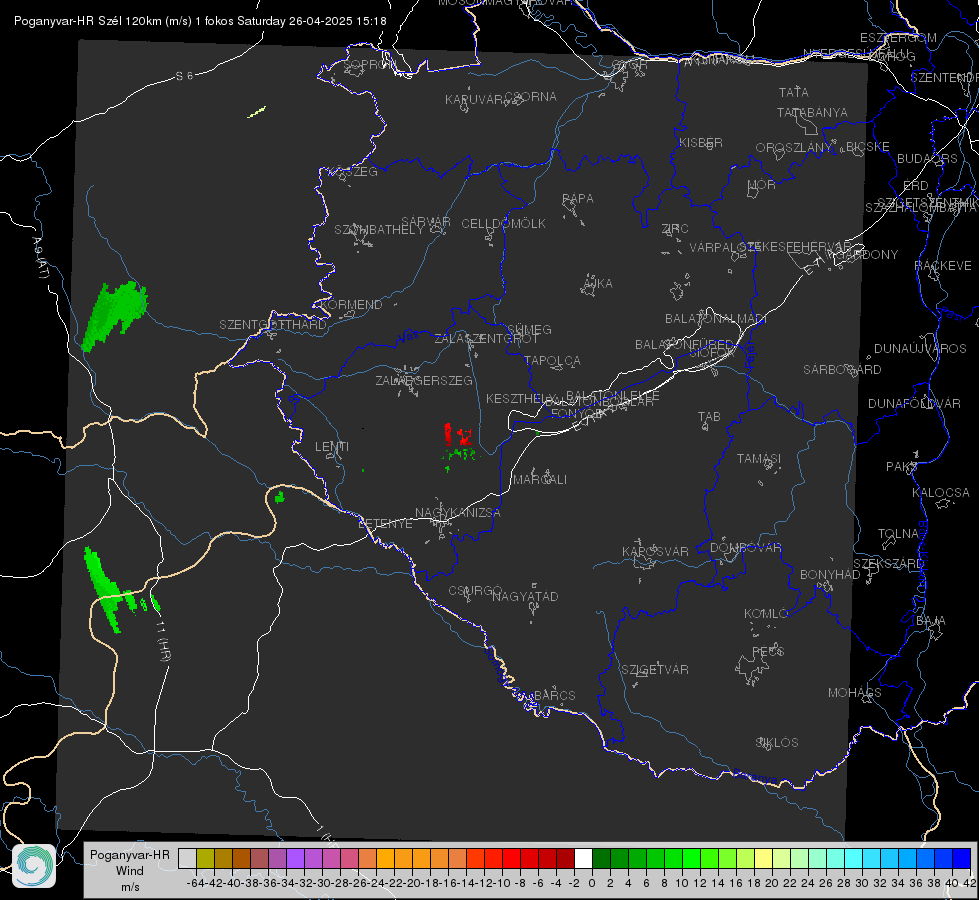Pick the gray swatch starting the legend
The width and height of the screenshot is (979, 900).
[187, 858]
